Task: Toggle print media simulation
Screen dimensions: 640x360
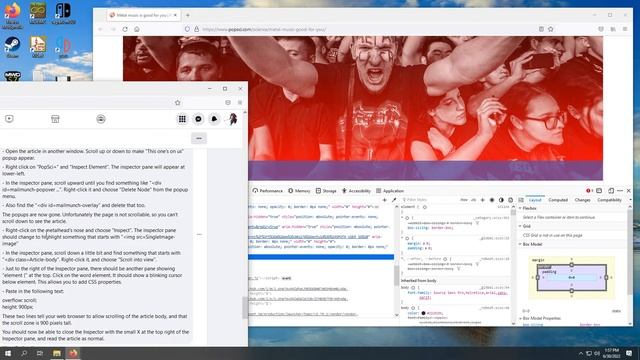Action: click(511, 200)
